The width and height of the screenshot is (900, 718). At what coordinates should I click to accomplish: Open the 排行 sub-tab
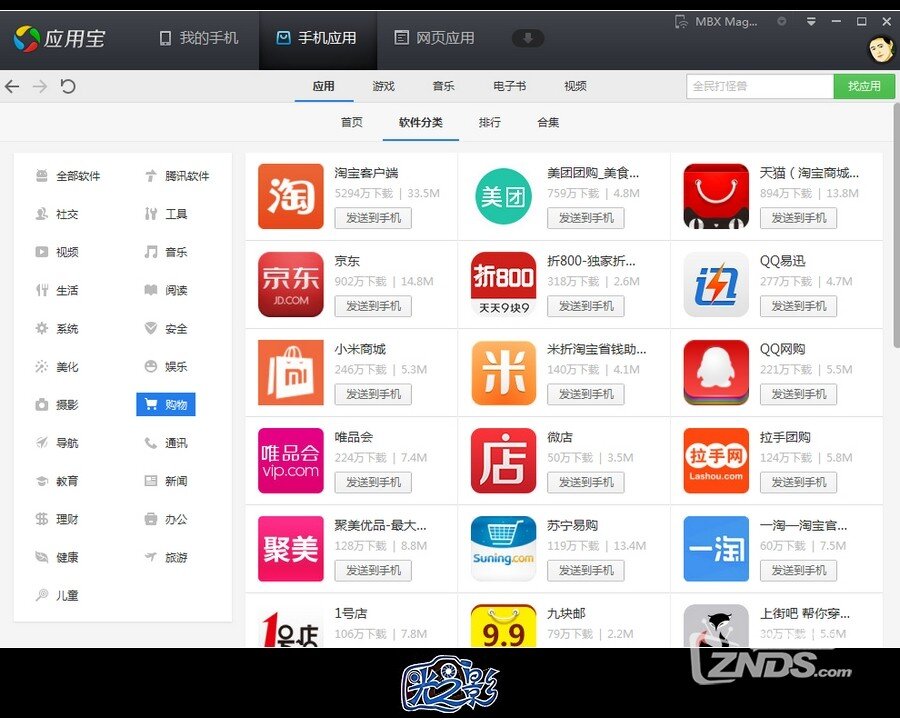(x=490, y=122)
